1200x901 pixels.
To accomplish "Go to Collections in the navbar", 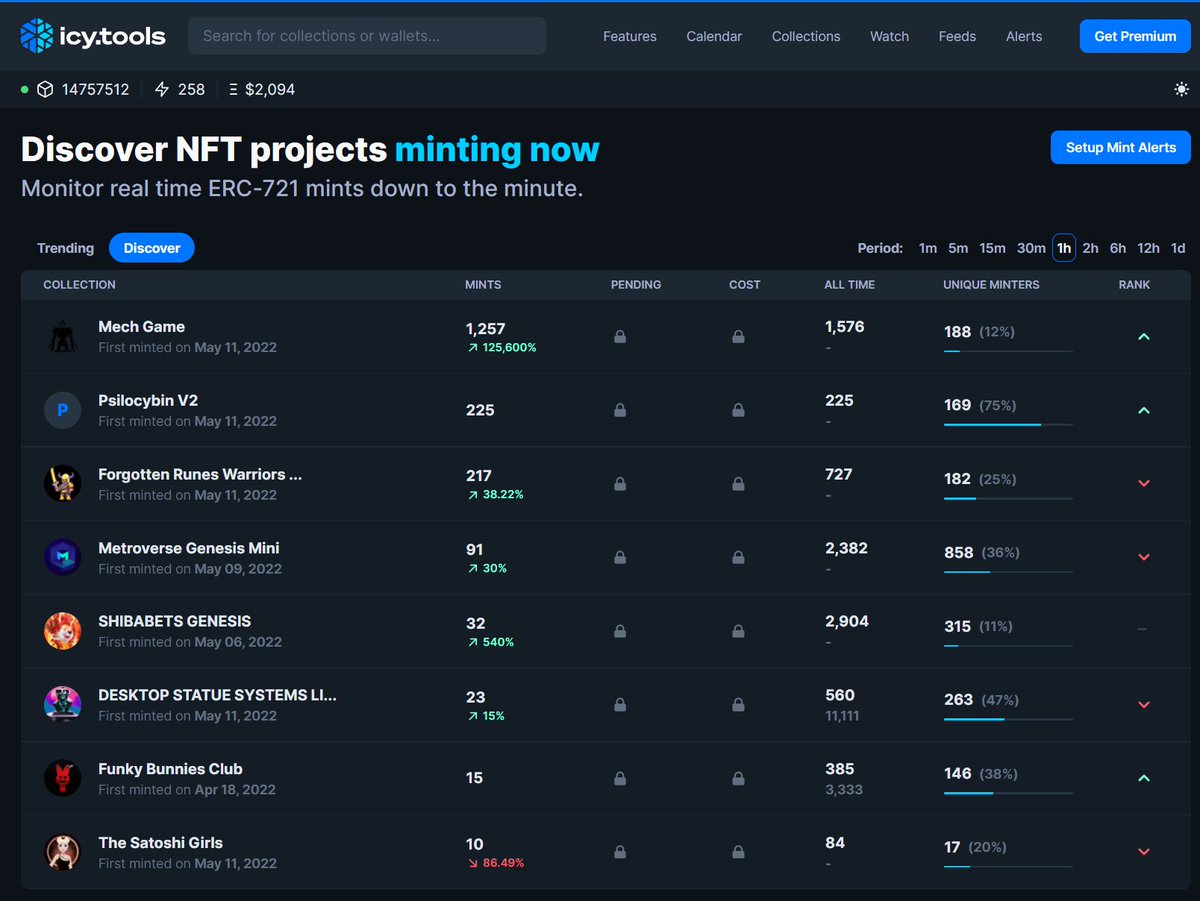I will 806,36.
